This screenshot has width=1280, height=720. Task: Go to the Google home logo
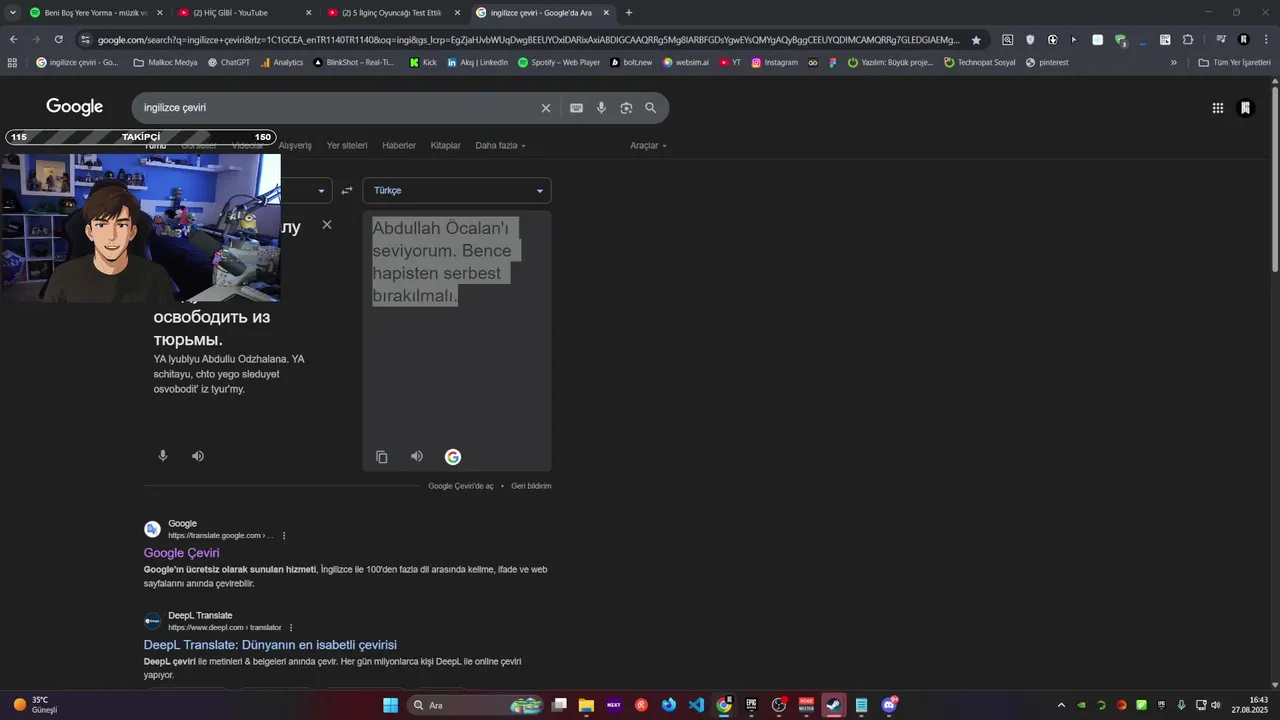point(75,107)
